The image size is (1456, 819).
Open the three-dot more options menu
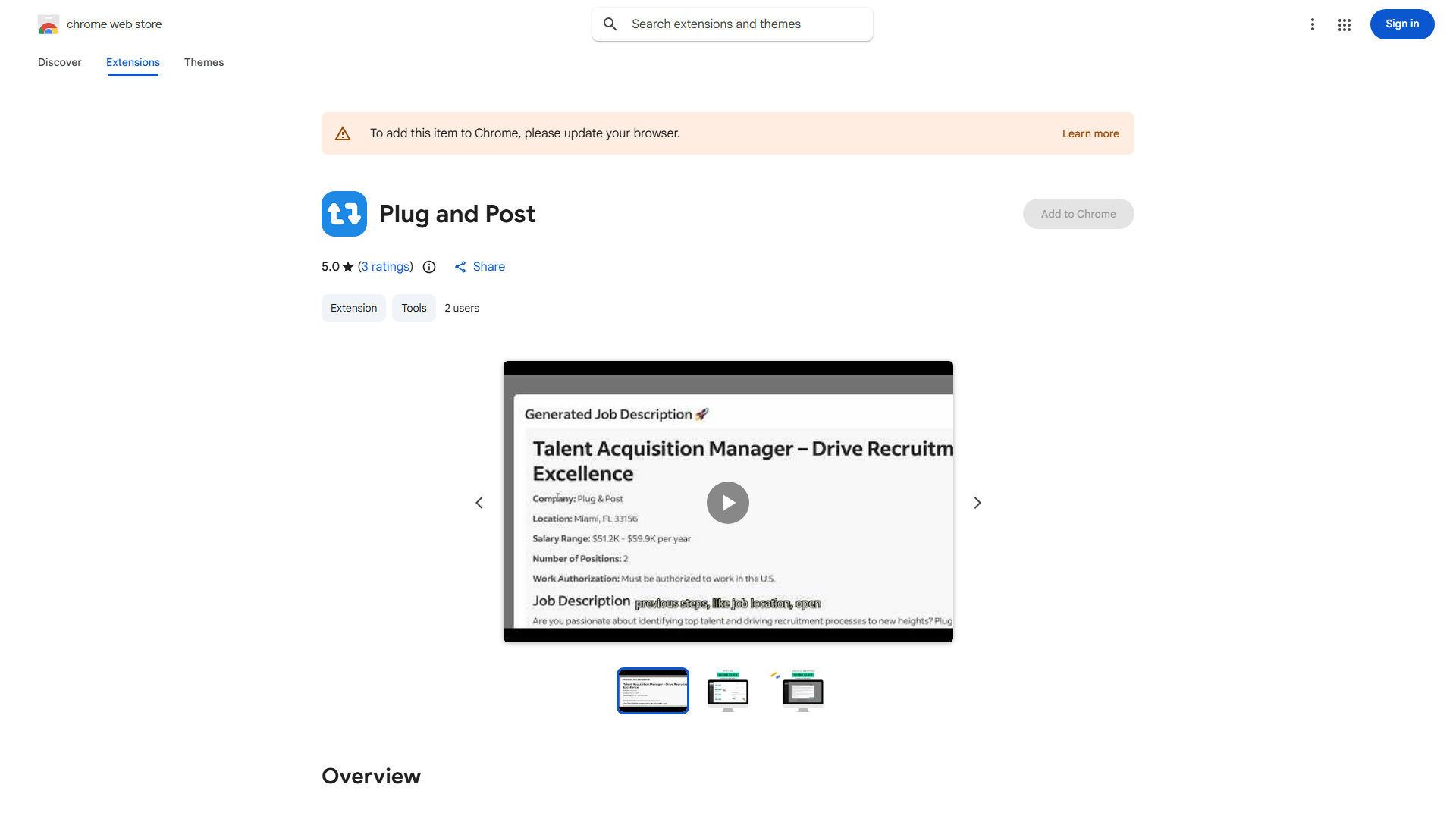pyautogui.click(x=1312, y=24)
